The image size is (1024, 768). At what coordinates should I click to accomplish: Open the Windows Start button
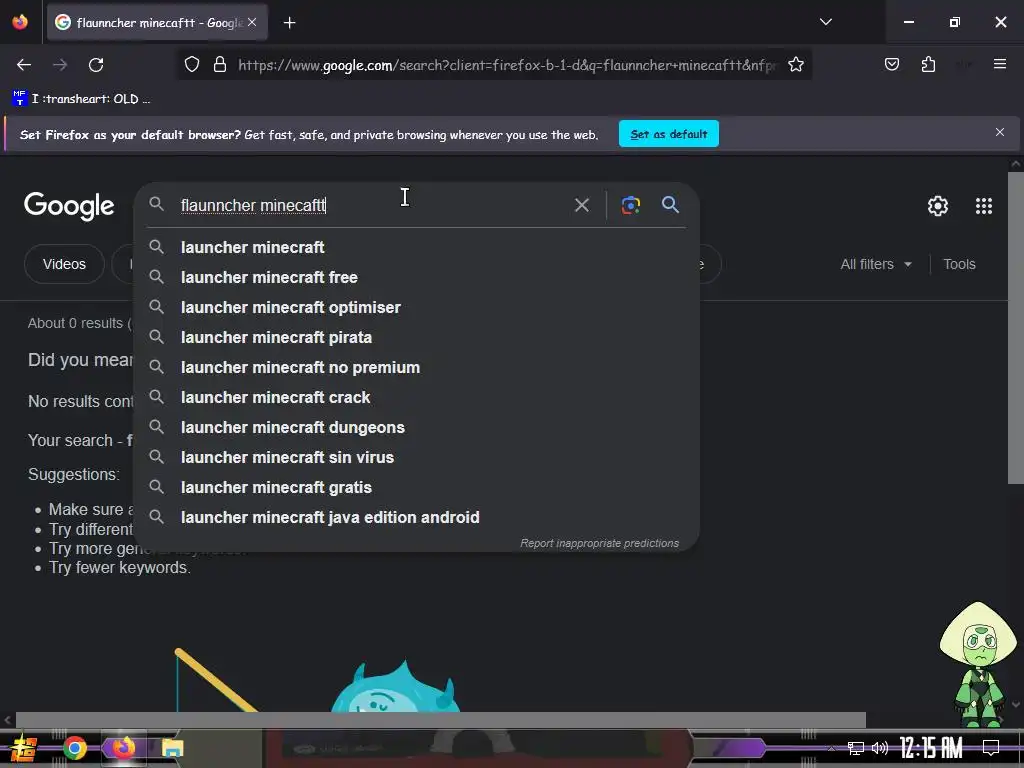[24, 748]
